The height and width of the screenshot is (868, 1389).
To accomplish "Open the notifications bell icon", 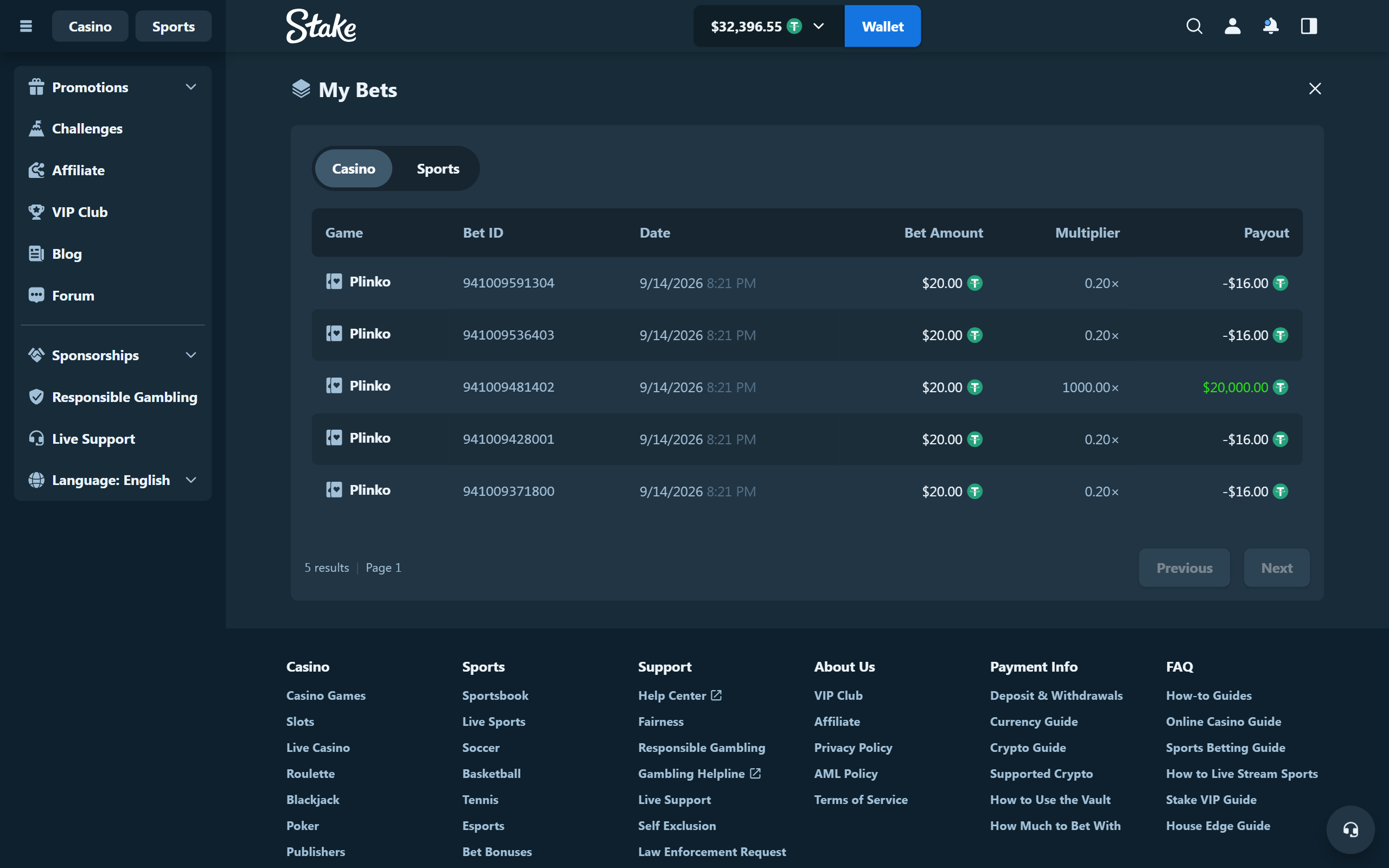I will point(1271,27).
